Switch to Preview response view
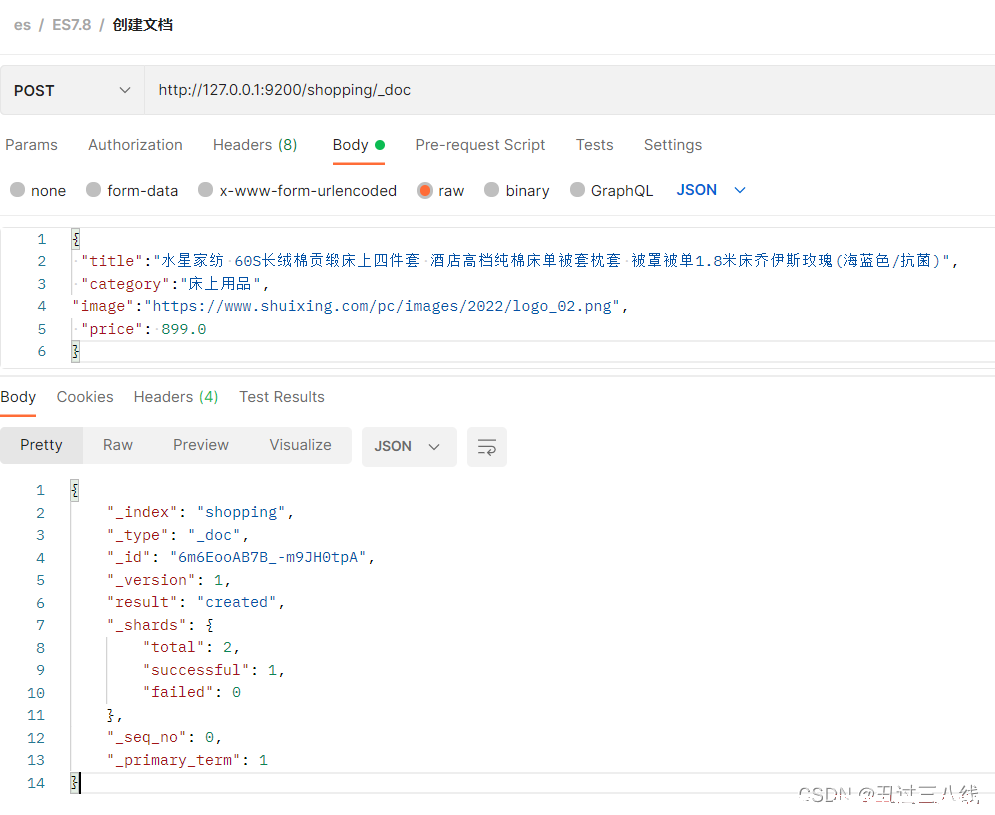 click(201, 445)
